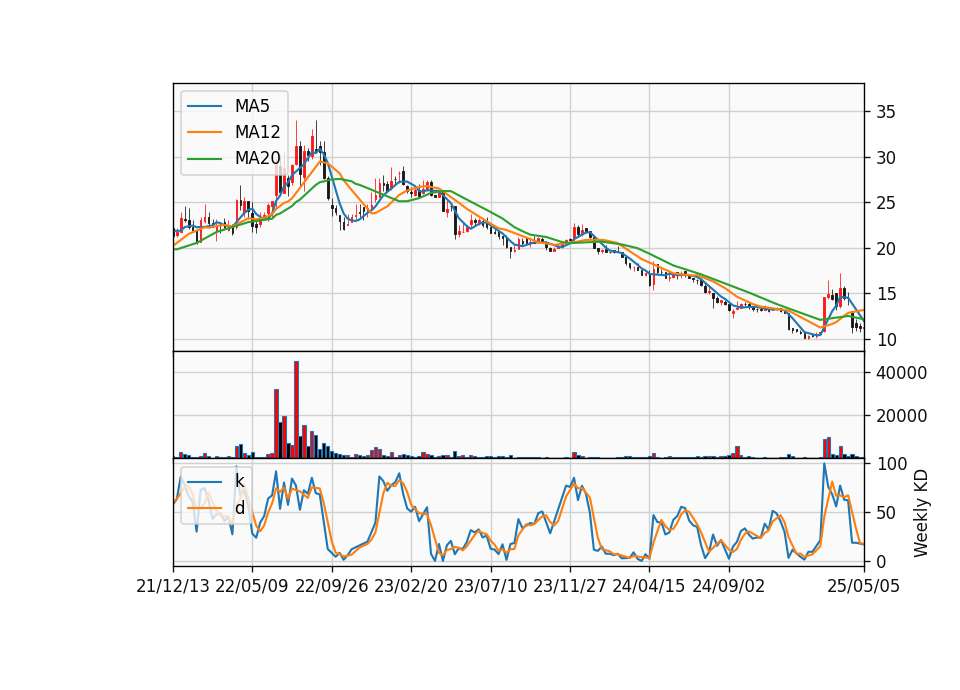The image size is (960, 690).
Task: Click the tallest volume bar
Action: [x=296, y=410]
